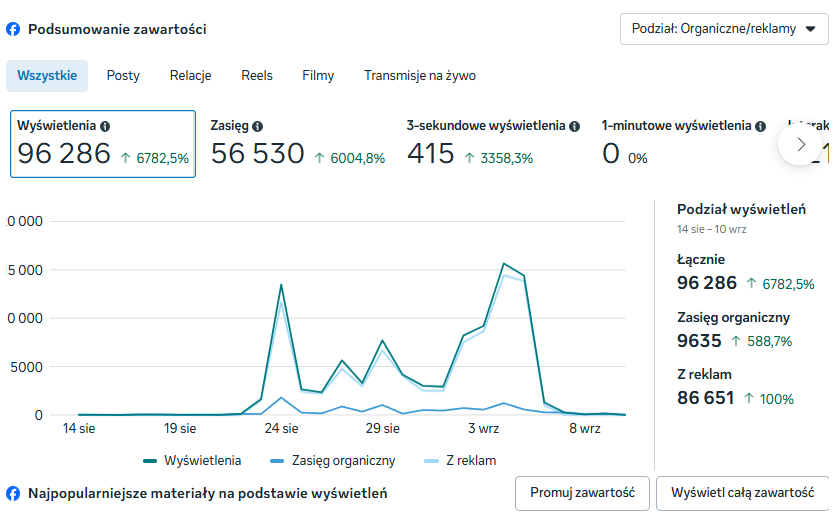Viewport: 839px width, 521px height.
Task: Click info icon for 1-minutowe wyświetlenia
Action: 760,126
